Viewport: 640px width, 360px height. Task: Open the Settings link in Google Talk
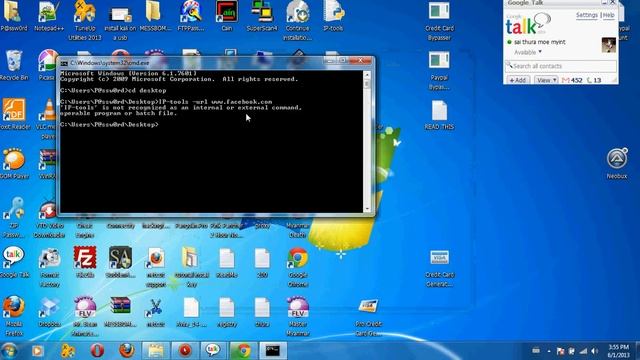tap(587, 15)
